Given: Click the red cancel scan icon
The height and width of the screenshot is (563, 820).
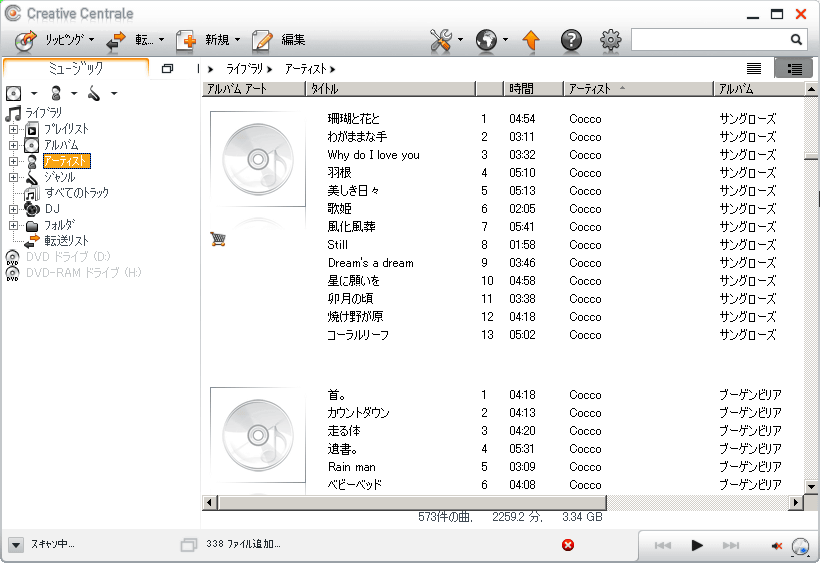Looking at the screenshot, I should click(568, 545).
